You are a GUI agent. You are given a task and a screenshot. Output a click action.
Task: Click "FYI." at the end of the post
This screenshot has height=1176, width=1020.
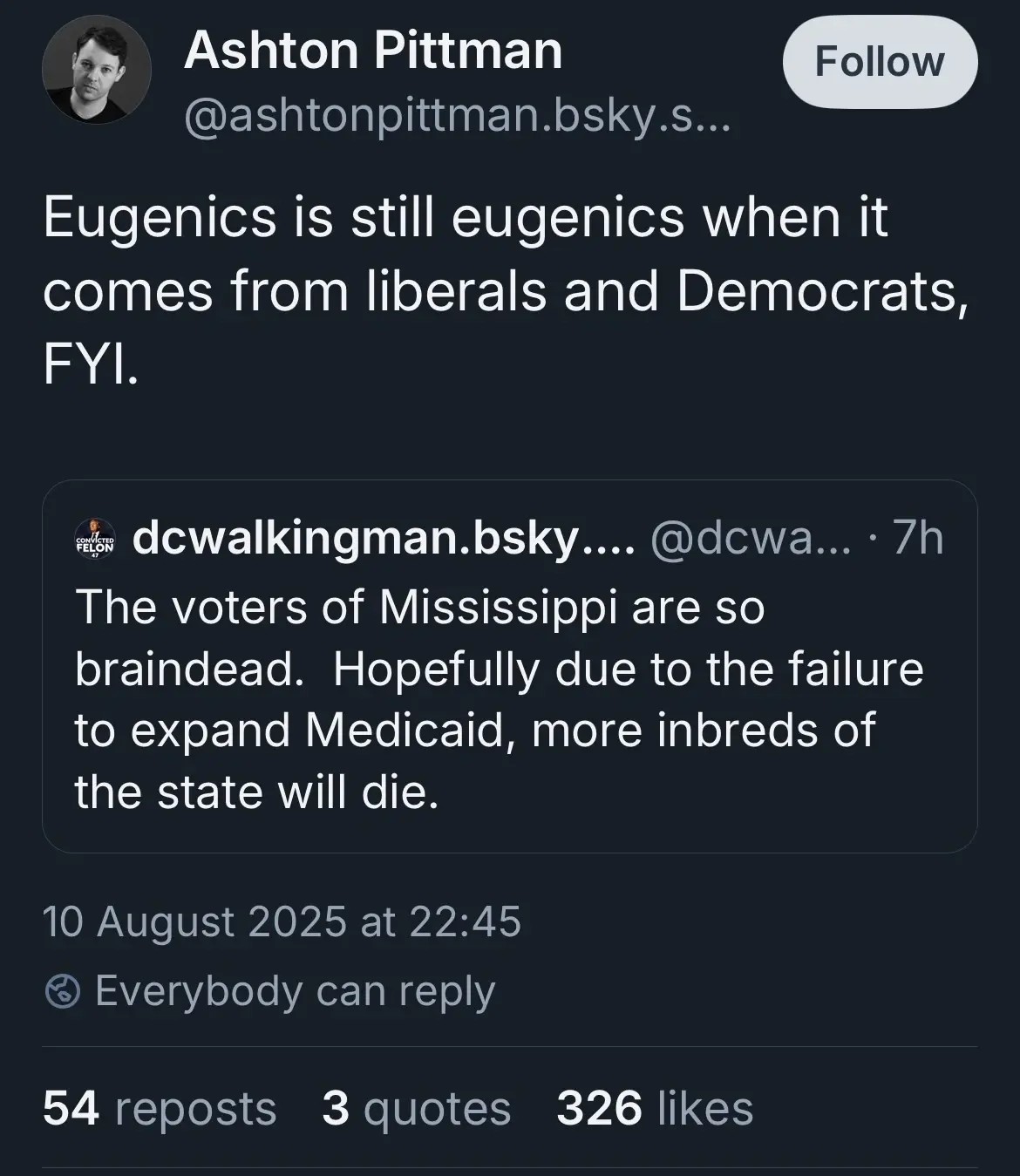point(90,364)
